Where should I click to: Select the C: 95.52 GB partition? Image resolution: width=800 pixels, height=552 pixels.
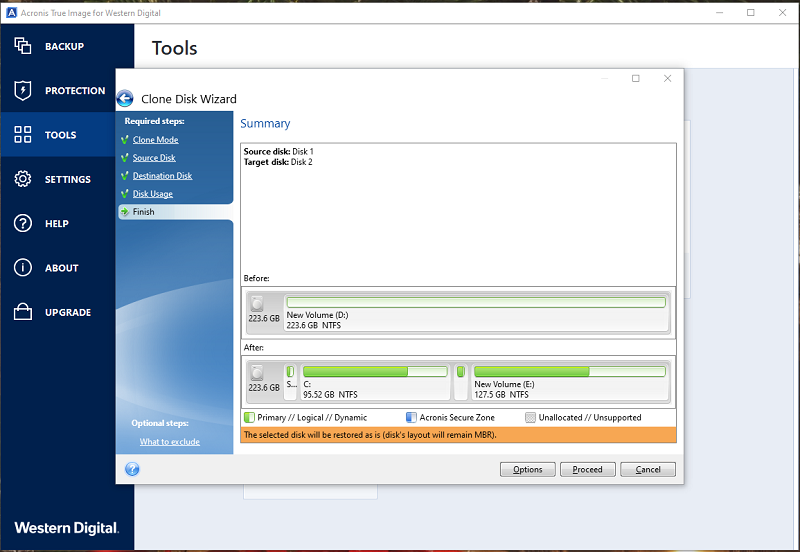[x=375, y=382]
